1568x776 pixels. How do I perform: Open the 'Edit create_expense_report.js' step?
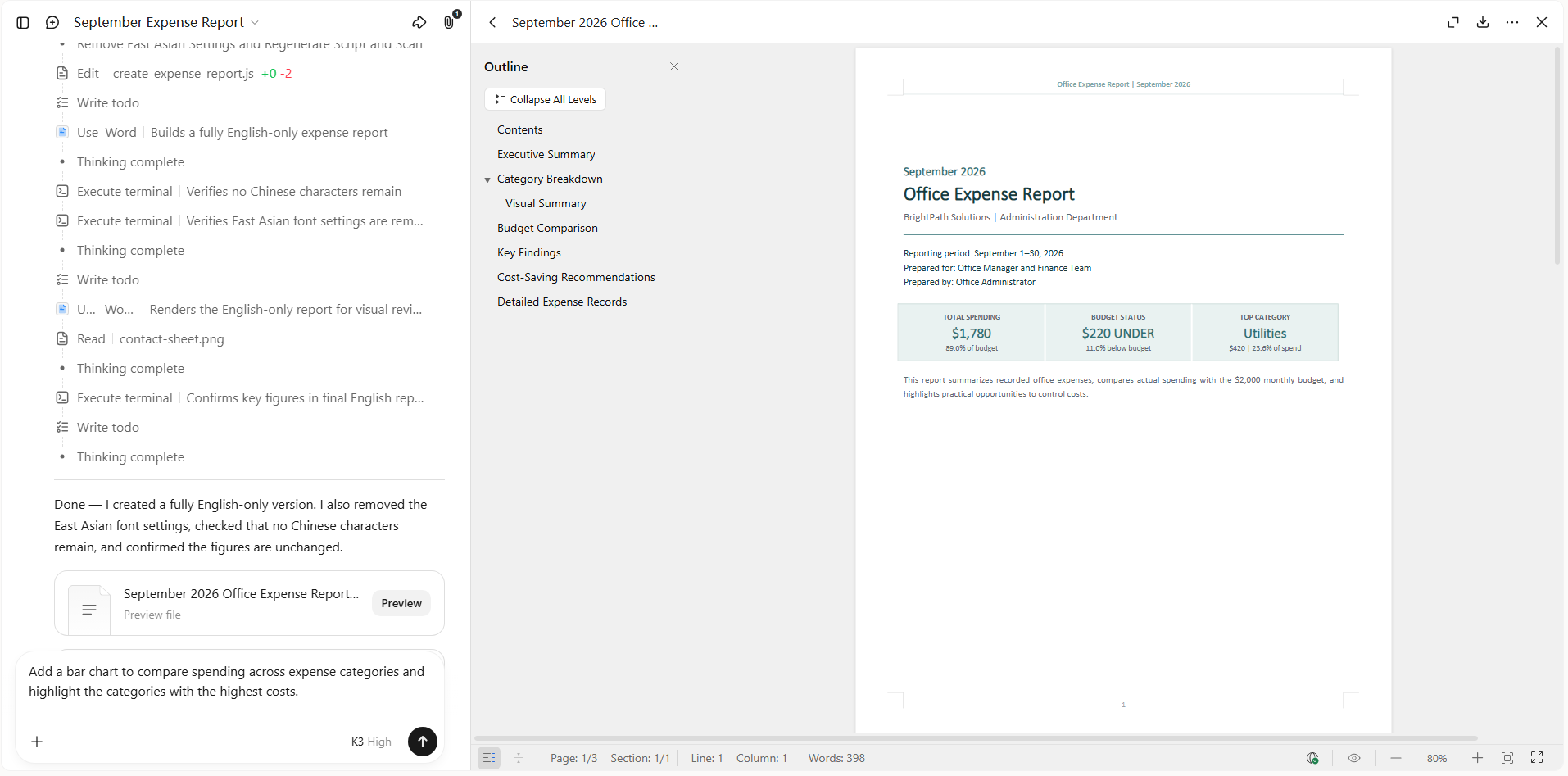tap(174, 73)
